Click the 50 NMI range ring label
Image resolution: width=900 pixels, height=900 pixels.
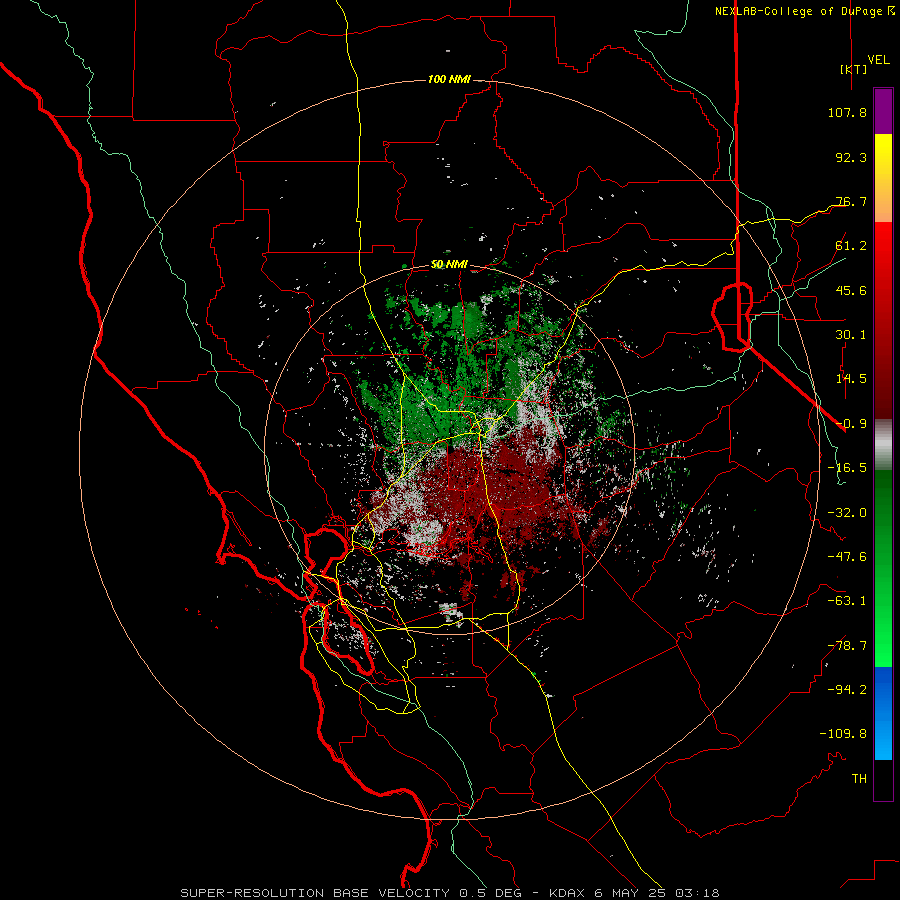point(449,265)
